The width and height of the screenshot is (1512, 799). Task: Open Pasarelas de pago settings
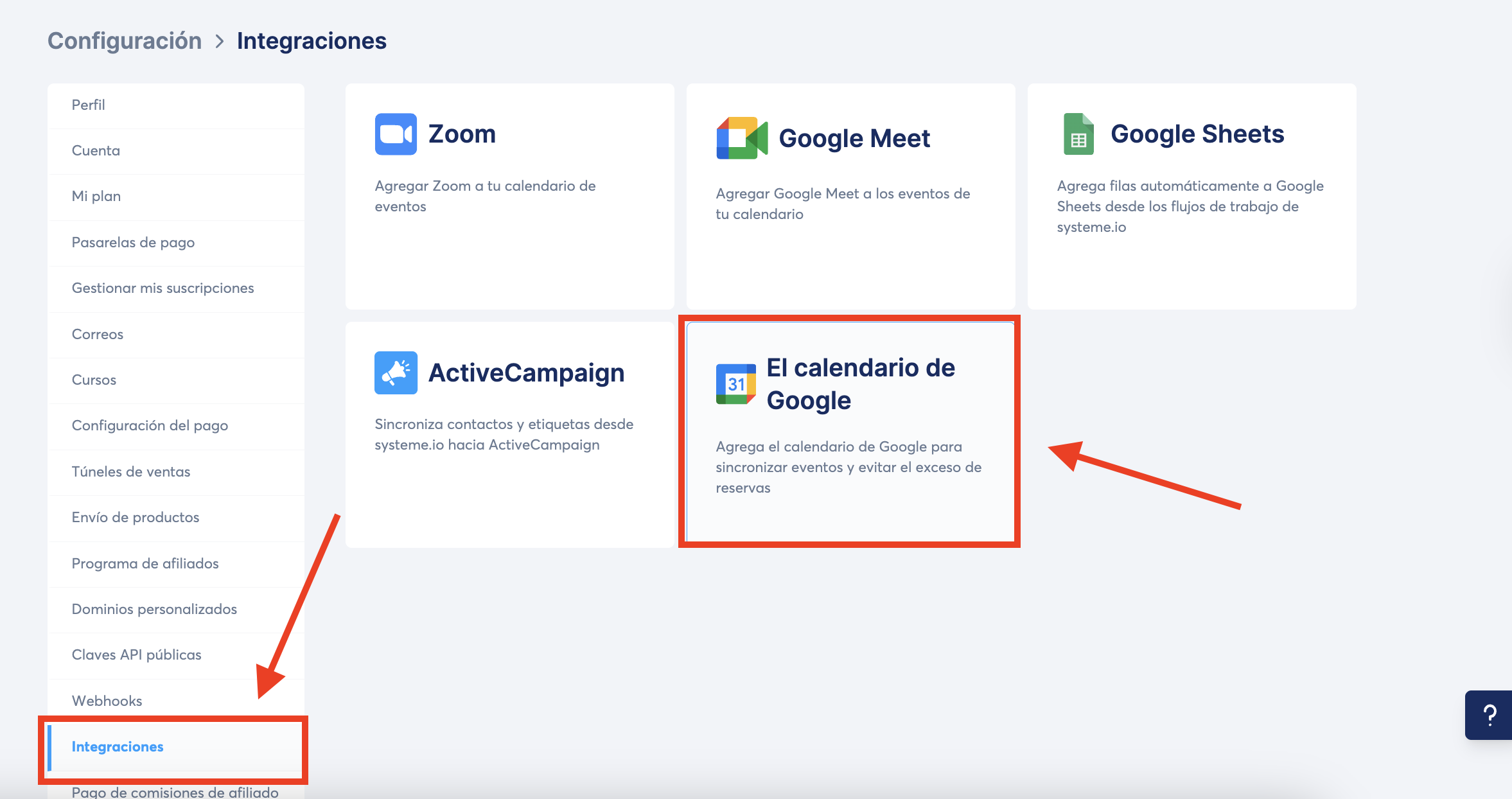176,242
